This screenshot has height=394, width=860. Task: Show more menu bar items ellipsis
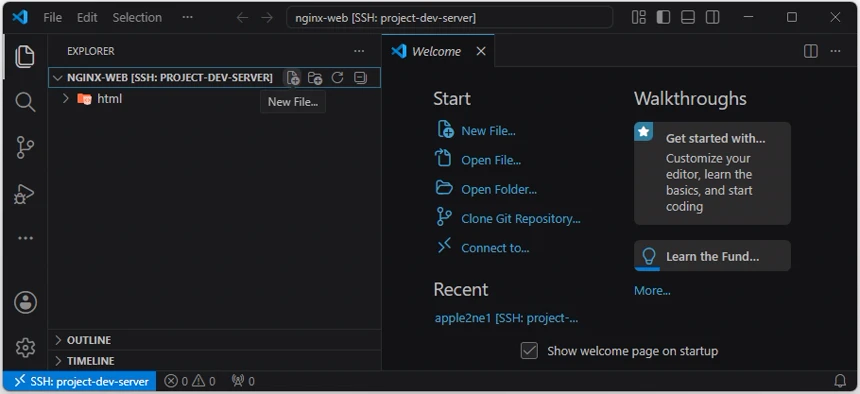188,18
